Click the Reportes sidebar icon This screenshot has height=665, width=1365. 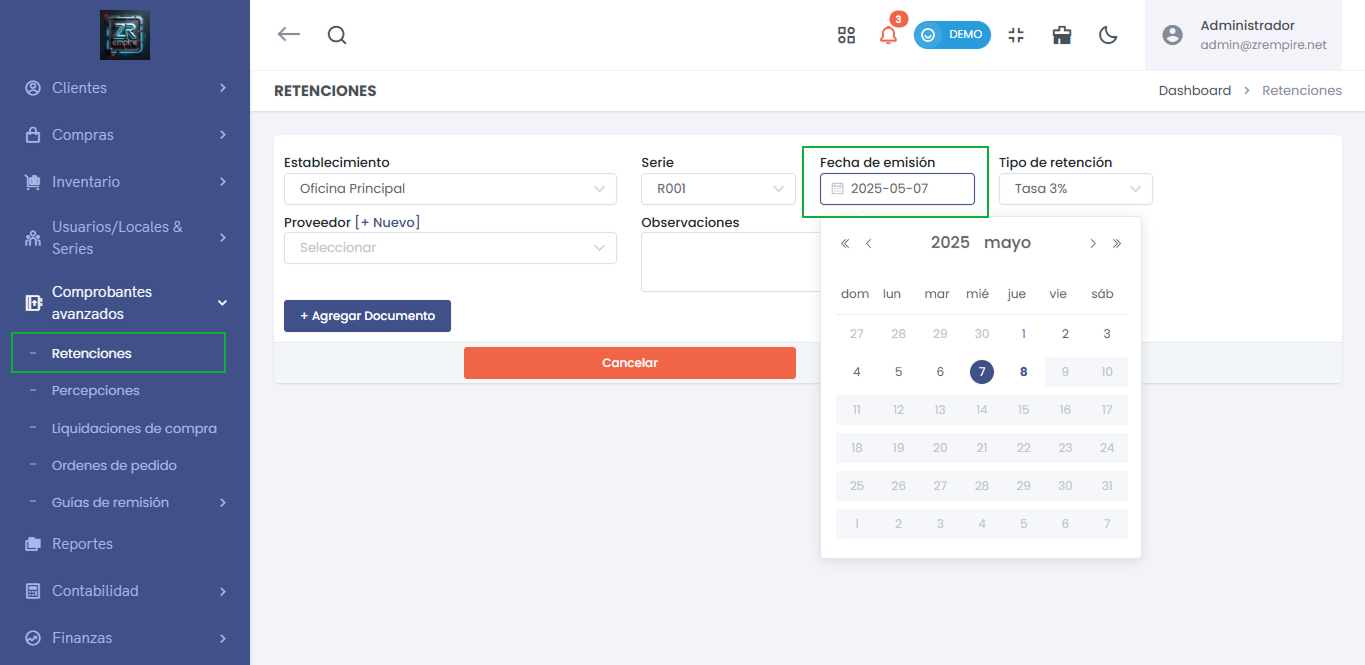pyautogui.click(x=31, y=544)
